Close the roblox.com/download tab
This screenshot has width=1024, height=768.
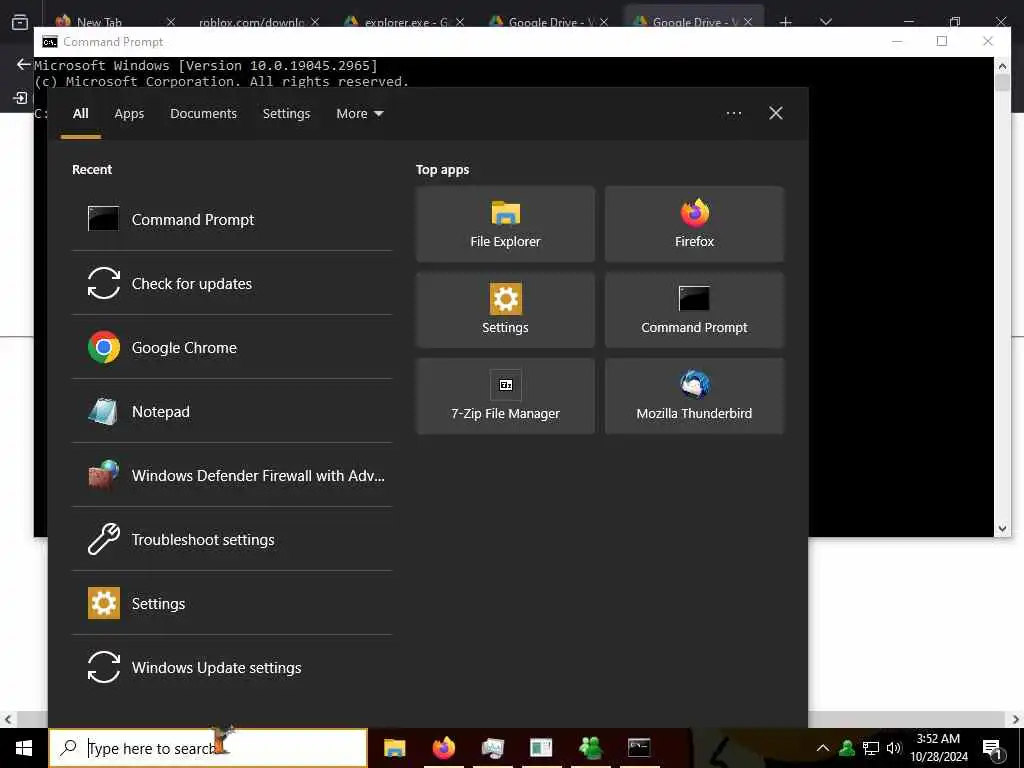315,22
